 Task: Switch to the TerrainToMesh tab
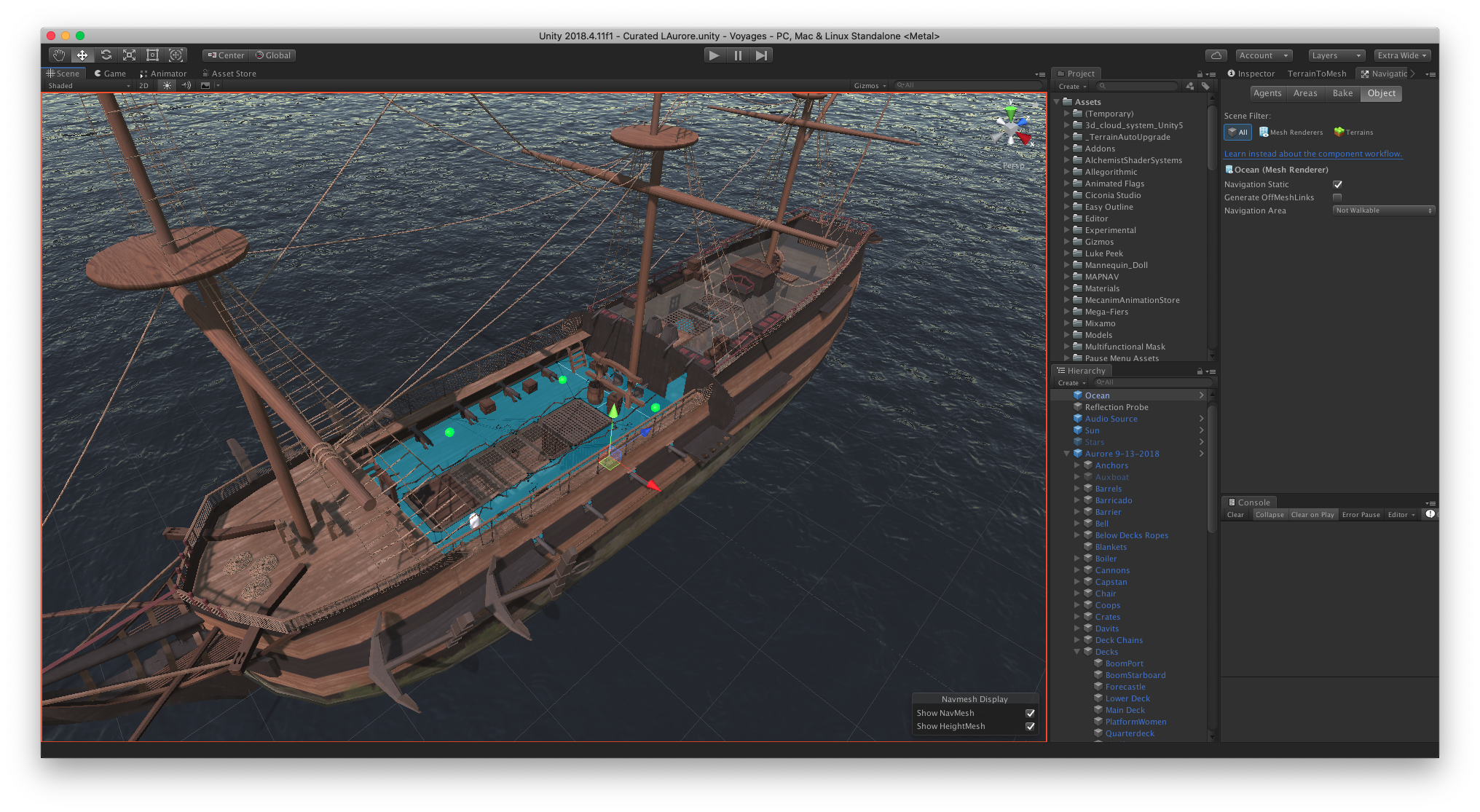click(x=1317, y=74)
